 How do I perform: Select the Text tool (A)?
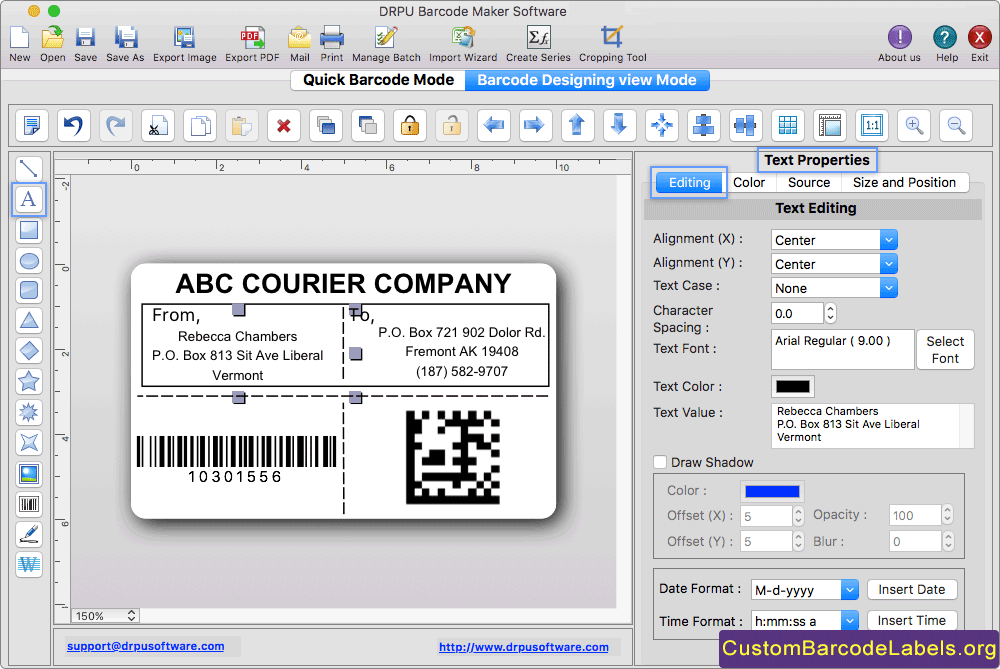(x=29, y=199)
